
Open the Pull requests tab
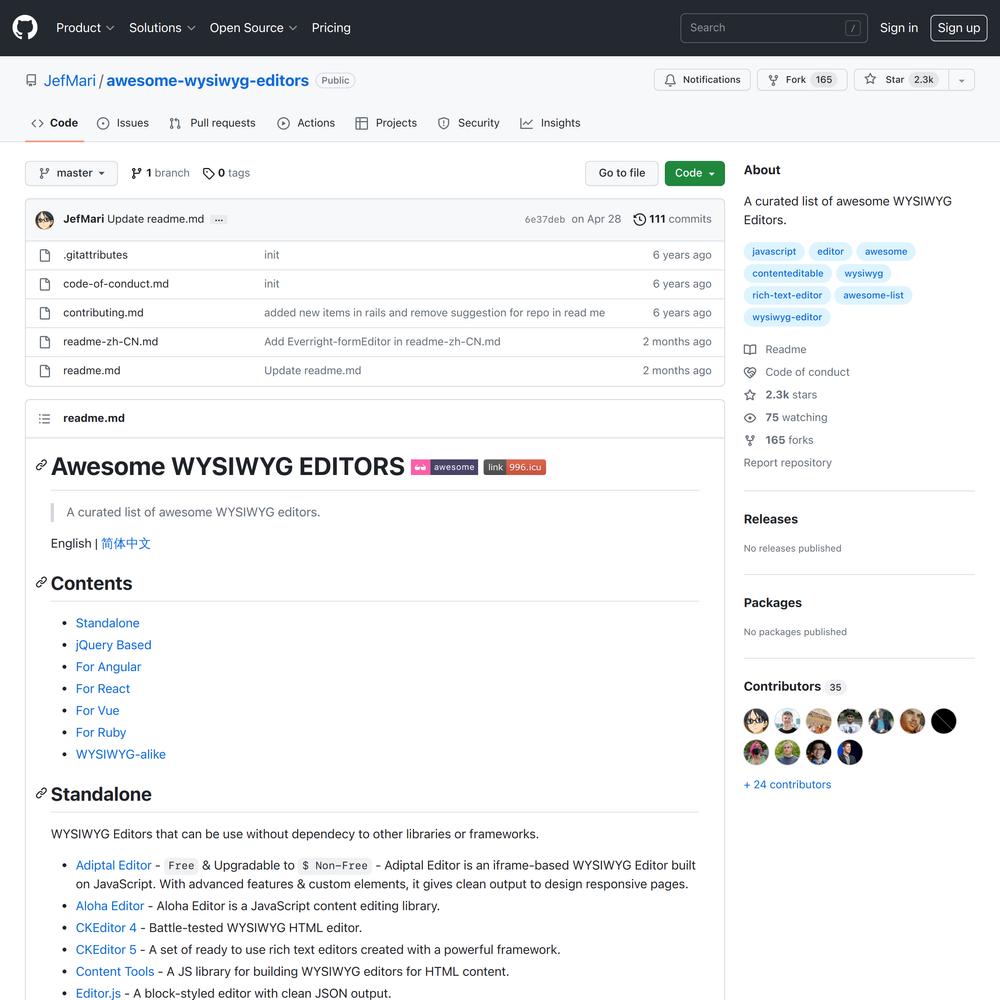click(212, 123)
